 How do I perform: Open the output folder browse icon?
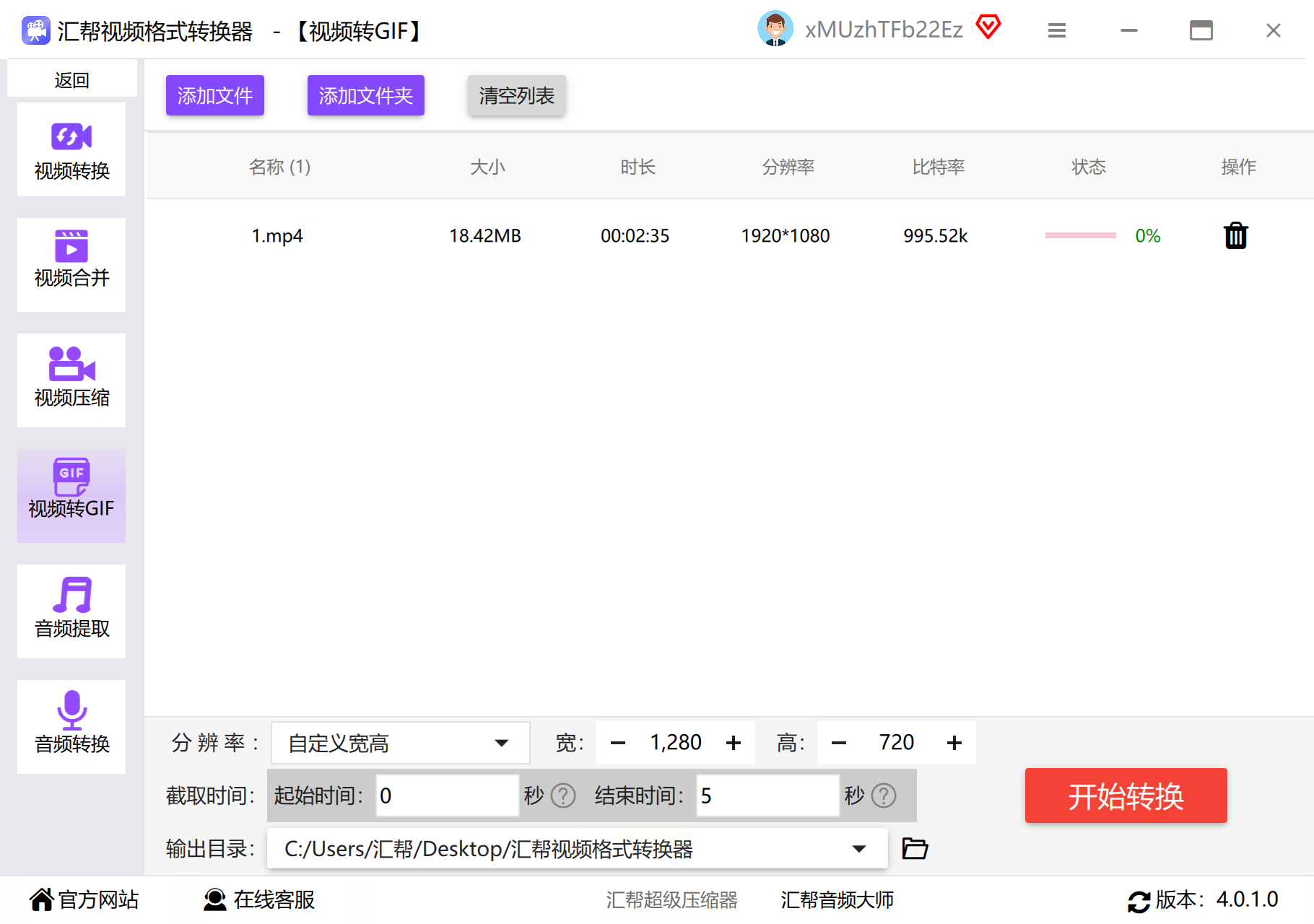pos(915,848)
